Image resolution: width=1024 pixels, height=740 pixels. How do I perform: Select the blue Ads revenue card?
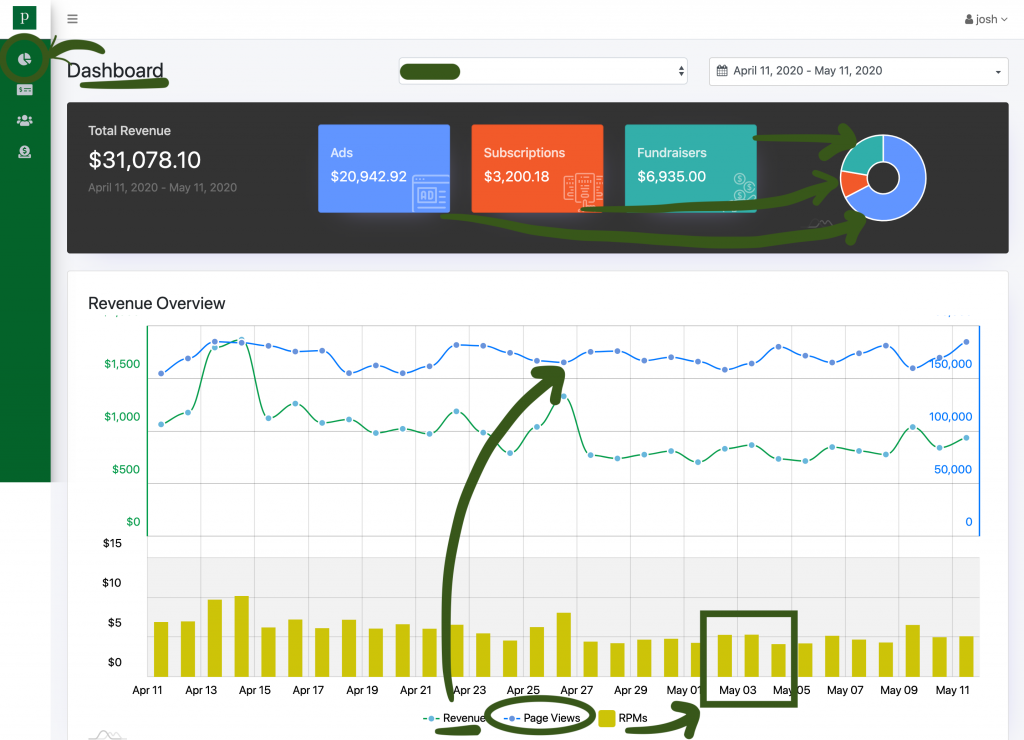pos(384,169)
